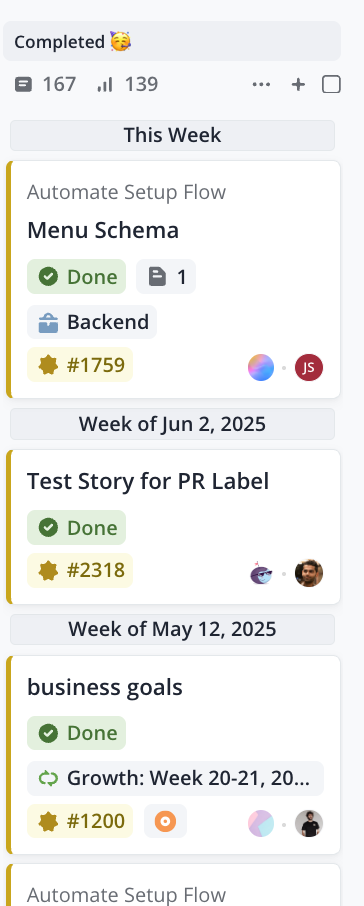Open the document count badge showing 1
Viewport: 364px width, 906px height.
pos(166,277)
